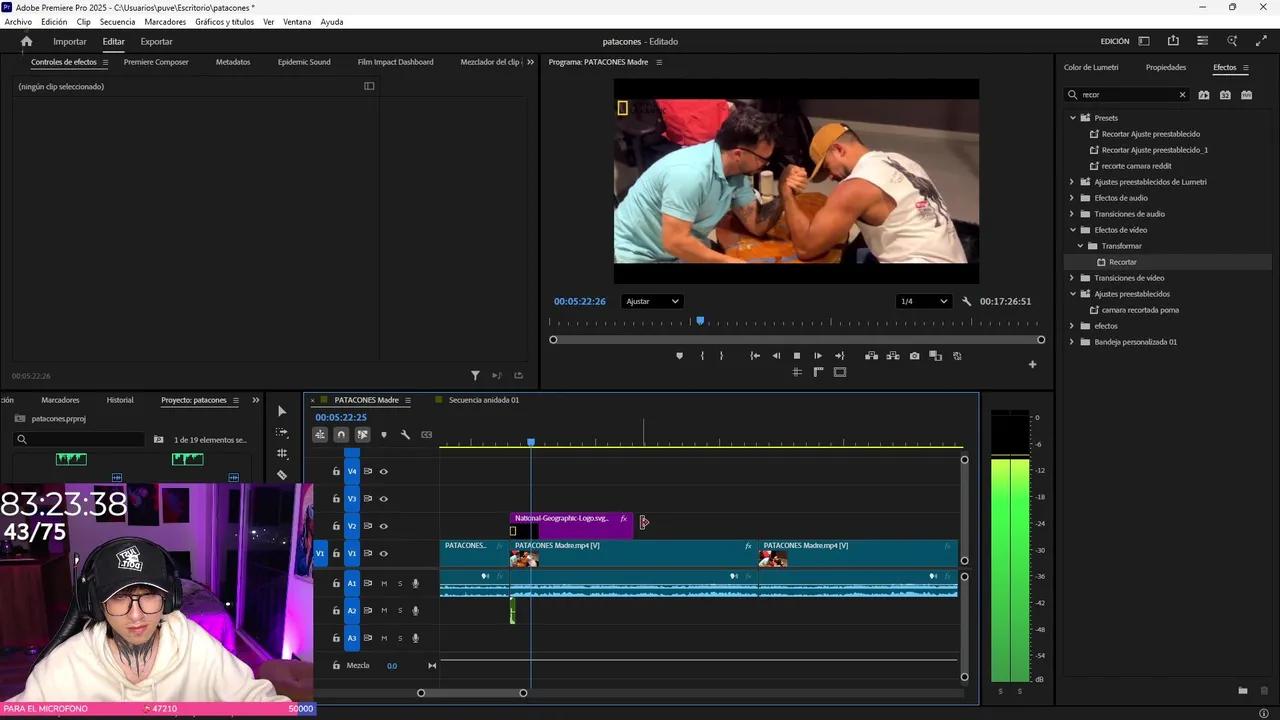1280x720 pixels.
Task: Toggle V4 track eye visibility
Action: [383, 471]
